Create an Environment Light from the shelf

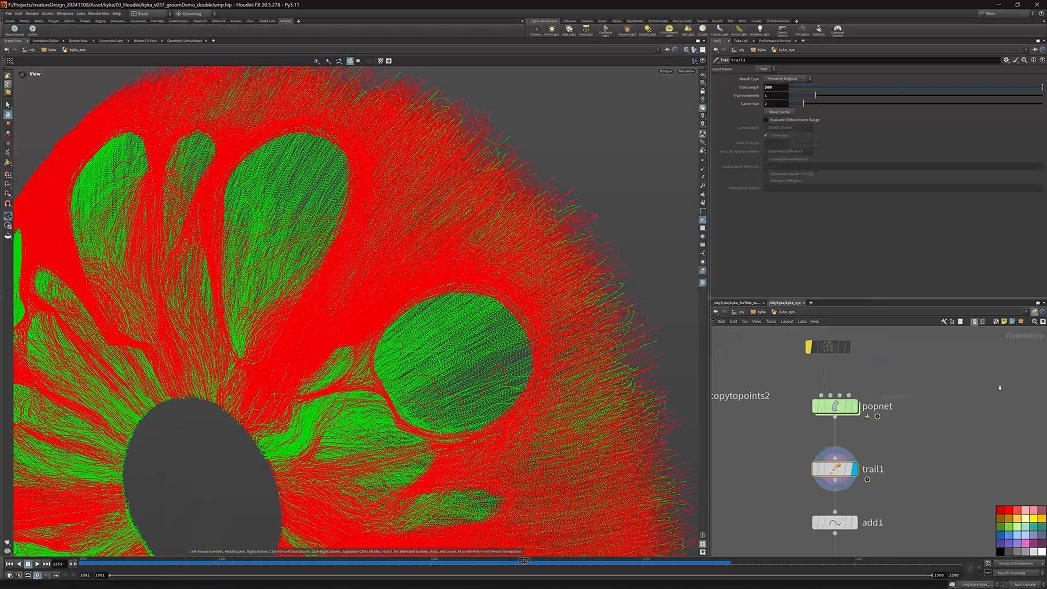pos(669,30)
